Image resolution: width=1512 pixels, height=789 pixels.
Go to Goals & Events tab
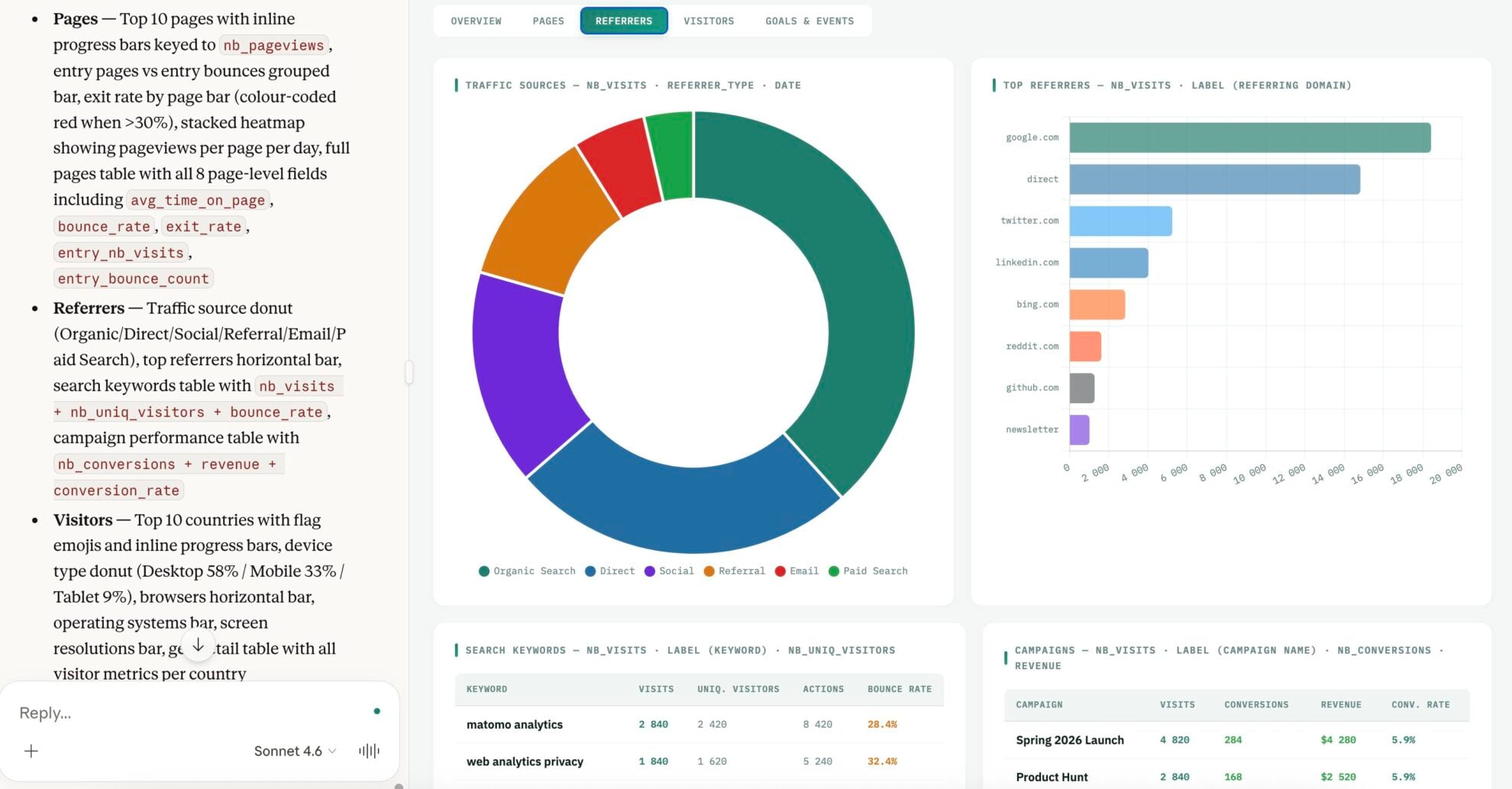coord(809,21)
